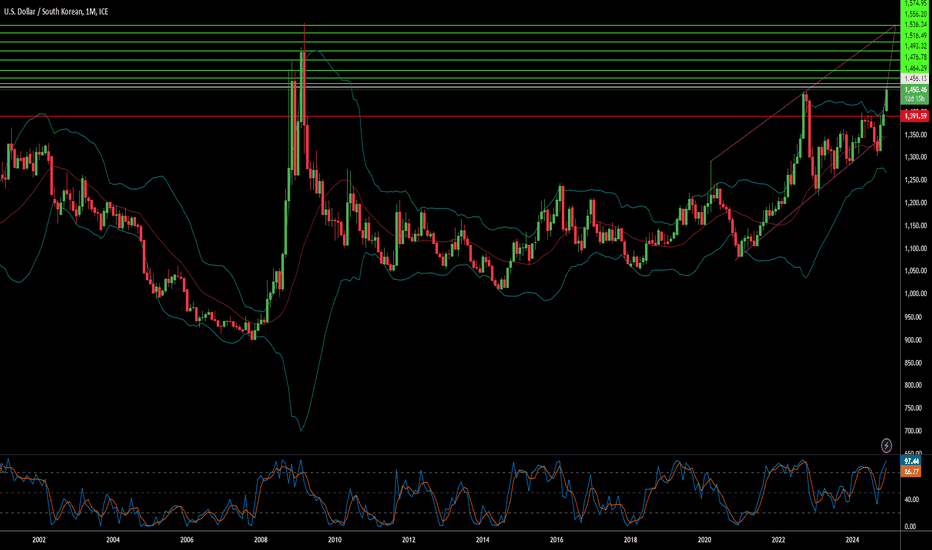Click the 2002 label on the time axis
This screenshot has width=932, height=550.
[39, 540]
